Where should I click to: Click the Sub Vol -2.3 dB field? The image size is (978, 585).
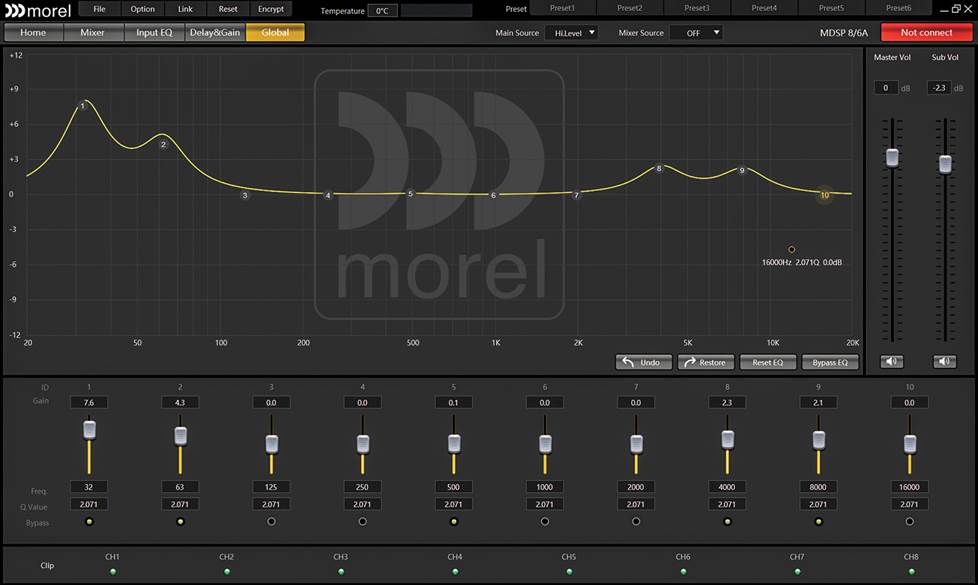[939, 88]
